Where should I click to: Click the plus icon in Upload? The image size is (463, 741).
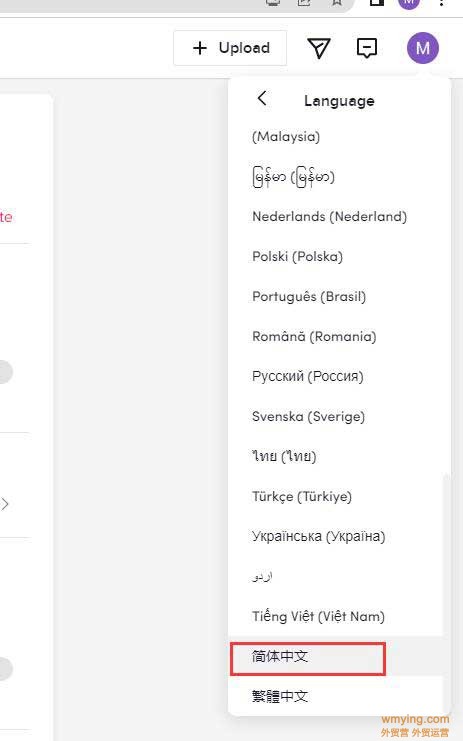[200, 48]
